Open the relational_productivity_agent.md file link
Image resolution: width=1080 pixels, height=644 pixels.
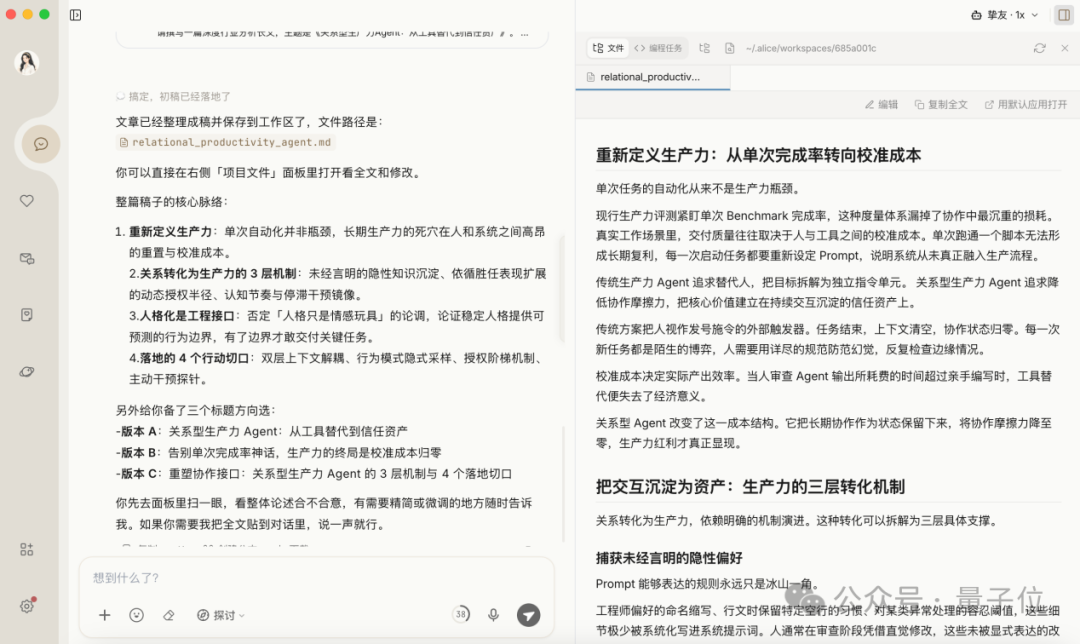point(225,143)
